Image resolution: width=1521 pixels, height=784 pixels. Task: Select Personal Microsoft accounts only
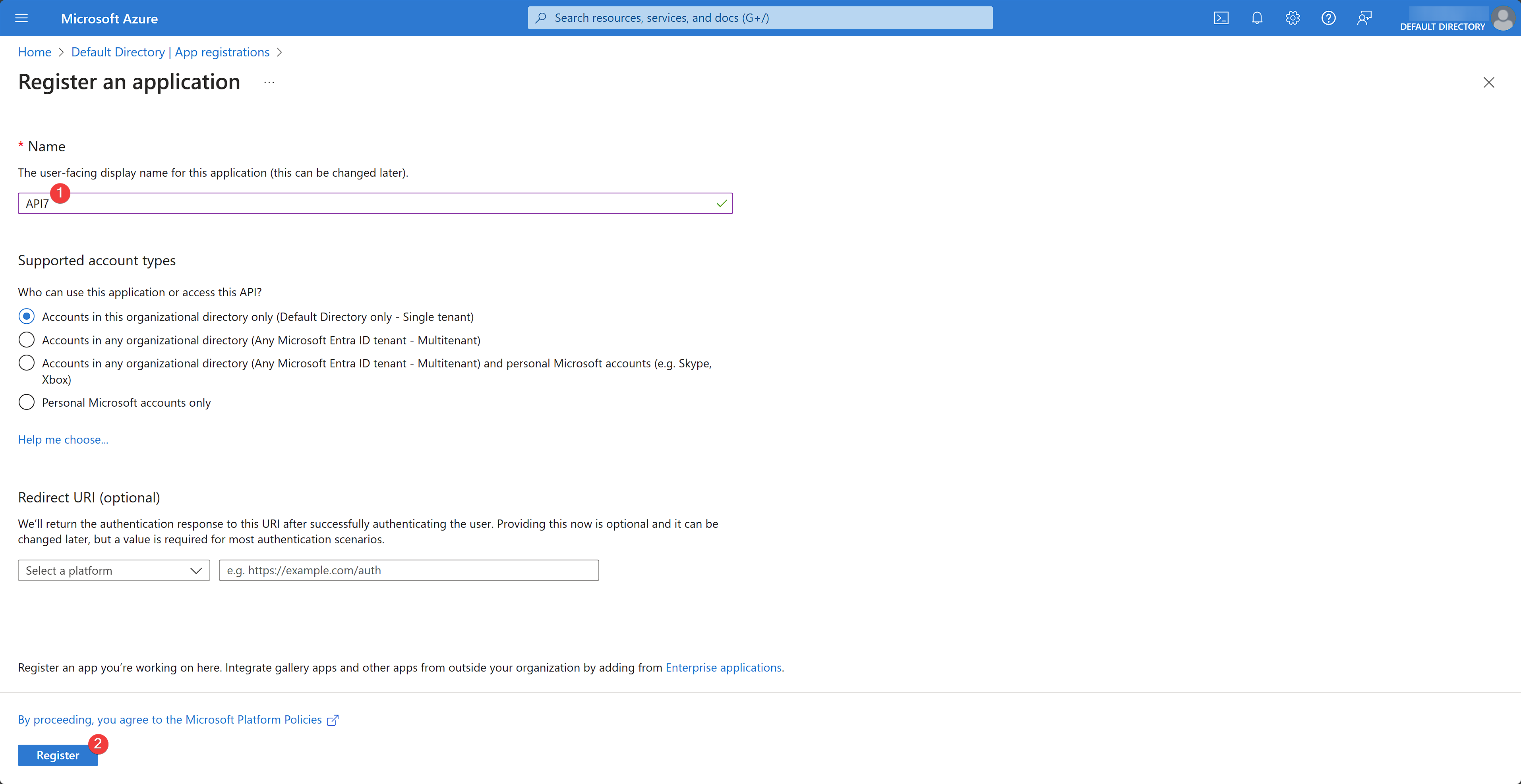(27, 402)
